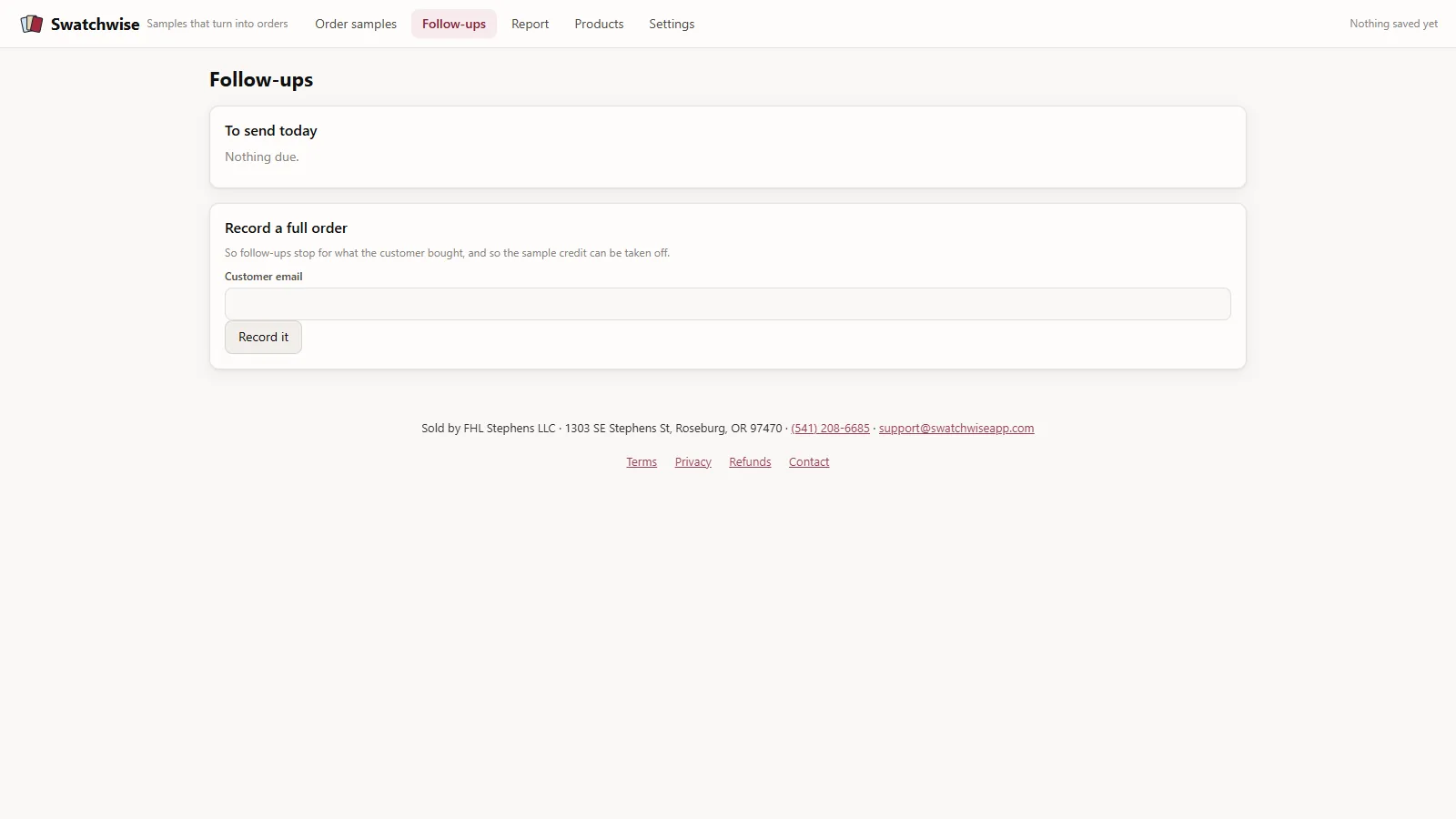Viewport: 1456px width, 819px height.
Task: Call the (541) 208-6685 phone link
Action: tap(830, 429)
